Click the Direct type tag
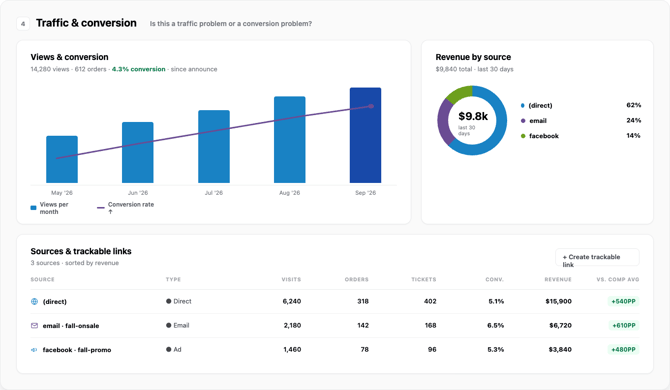The image size is (670, 390). pos(179,302)
